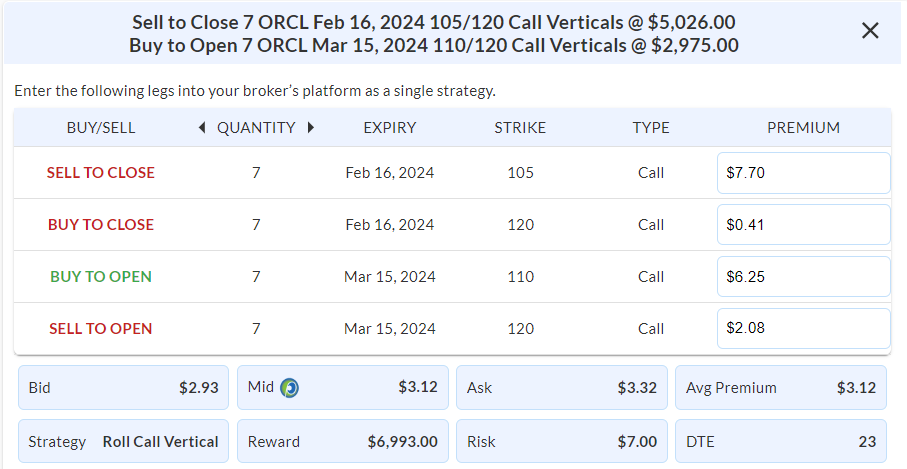Click the Reward $6,993.00 box

(x=342, y=441)
